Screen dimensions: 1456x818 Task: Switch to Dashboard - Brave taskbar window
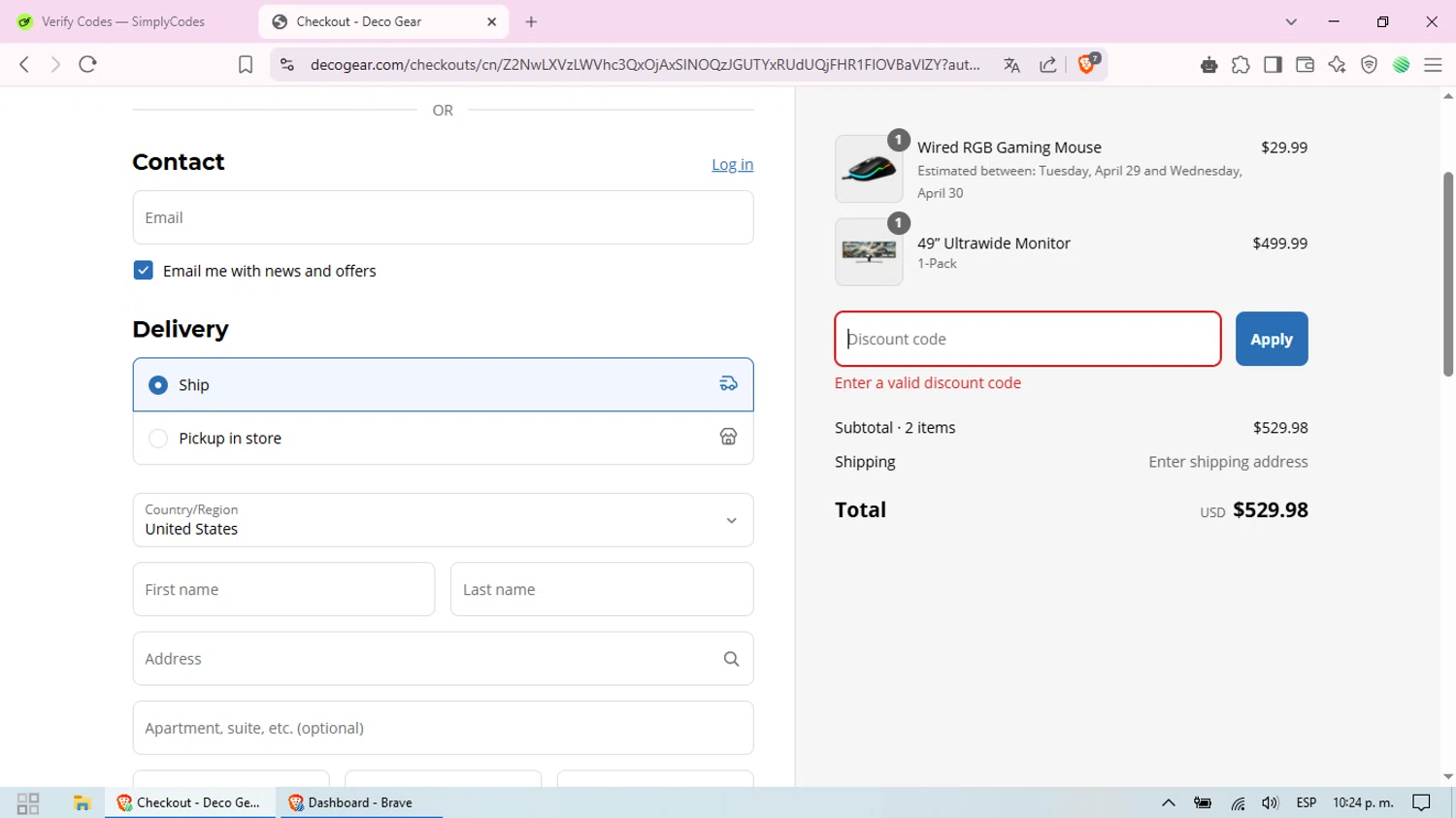[360, 802]
